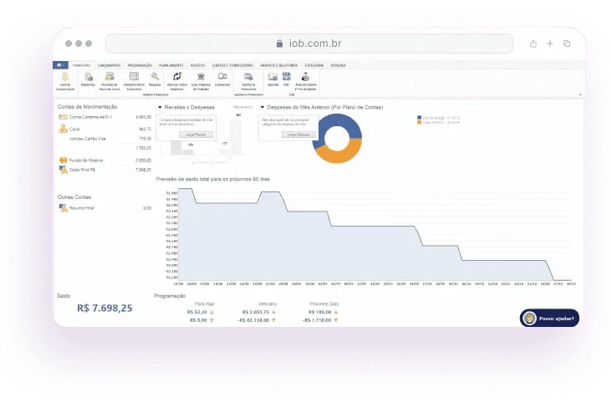Click the up arrow beside R$ 190,00
This screenshot has width=612, height=408.
point(336,312)
